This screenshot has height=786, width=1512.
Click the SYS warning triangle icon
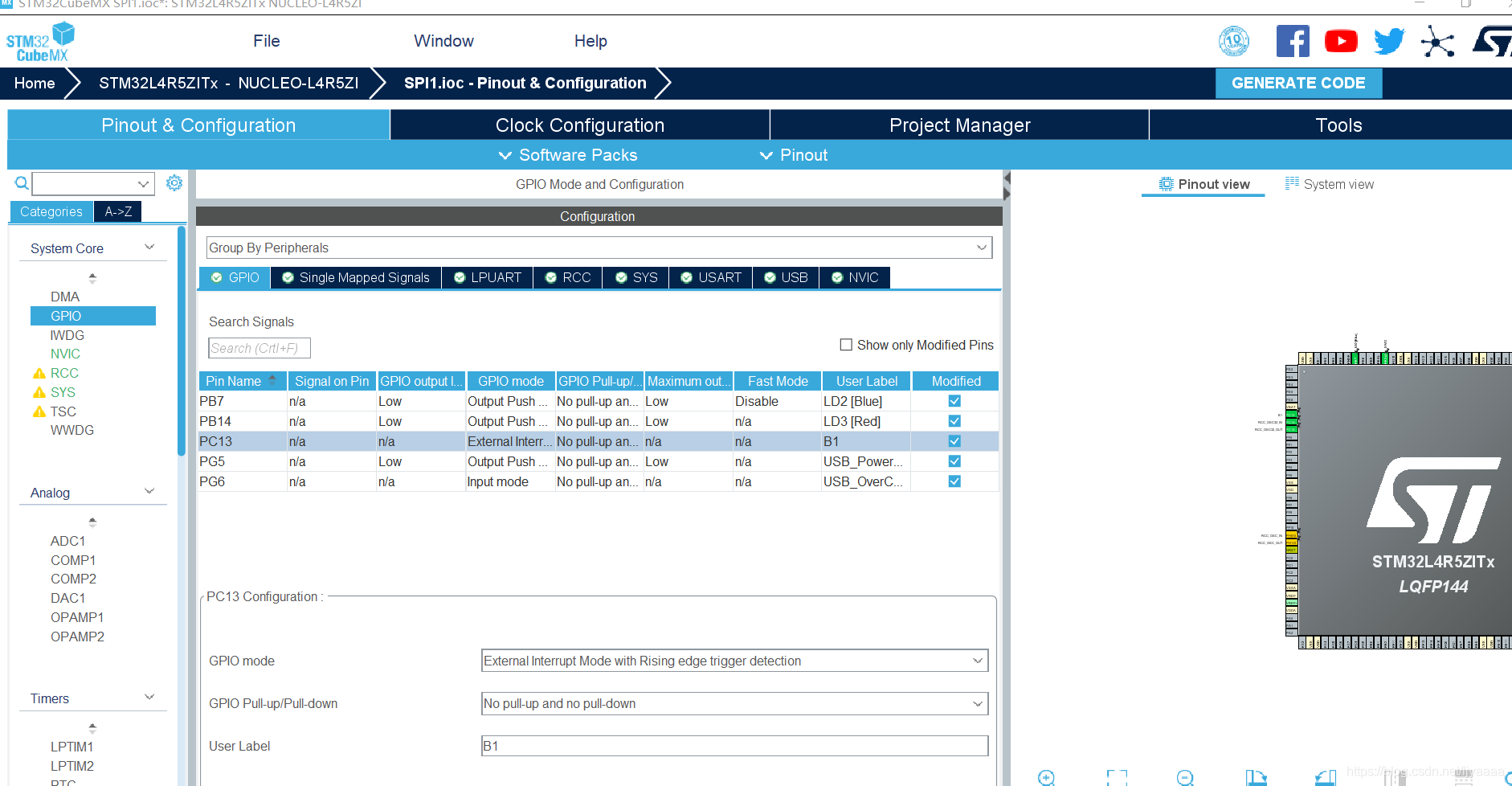(39, 393)
